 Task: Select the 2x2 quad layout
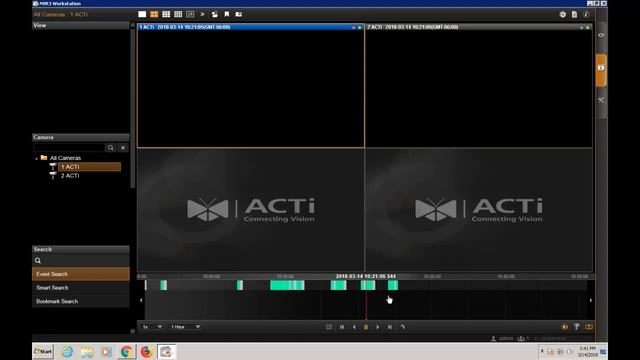coord(154,14)
